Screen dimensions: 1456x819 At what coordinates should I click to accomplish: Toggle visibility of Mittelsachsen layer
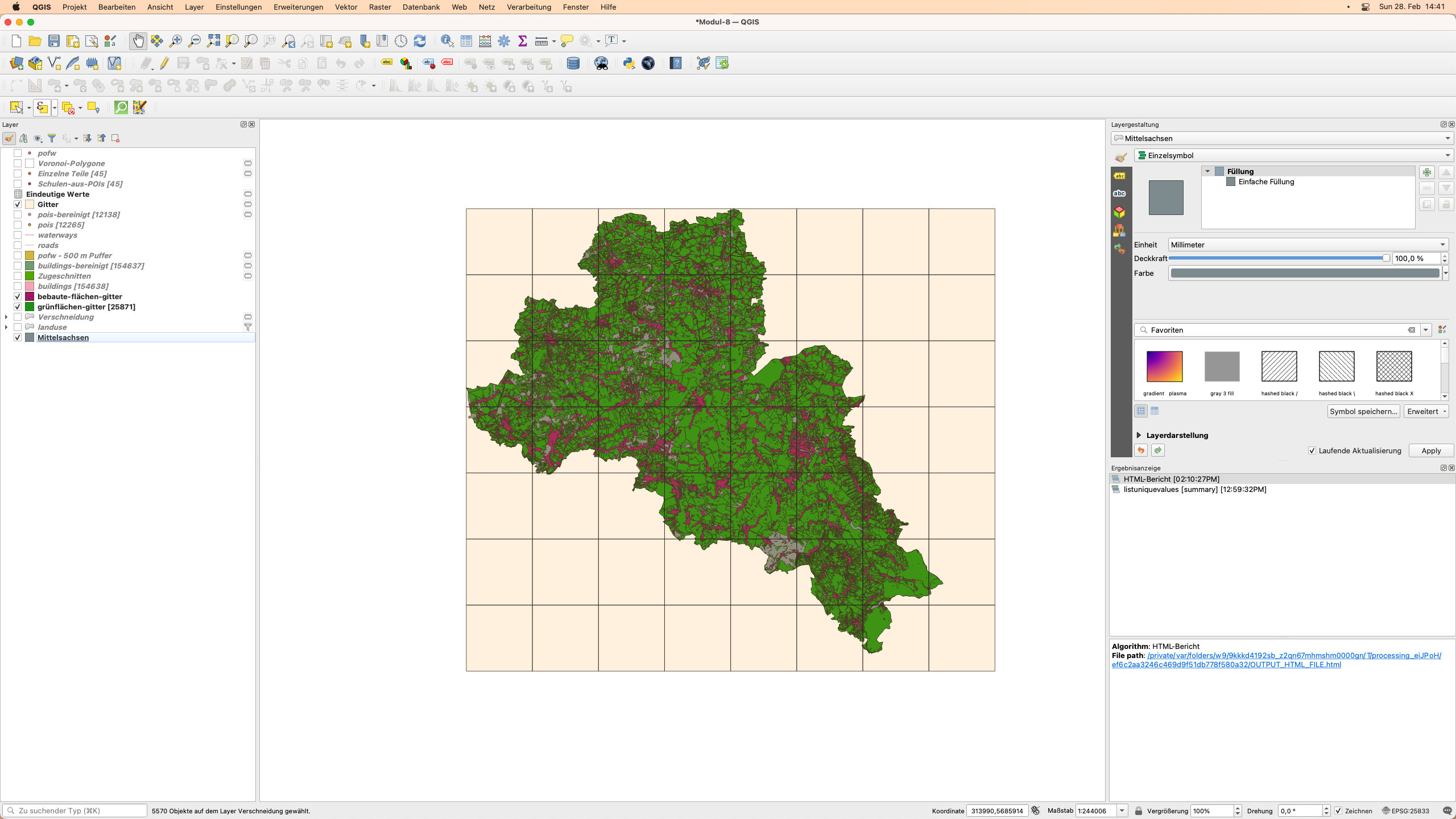click(x=18, y=338)
